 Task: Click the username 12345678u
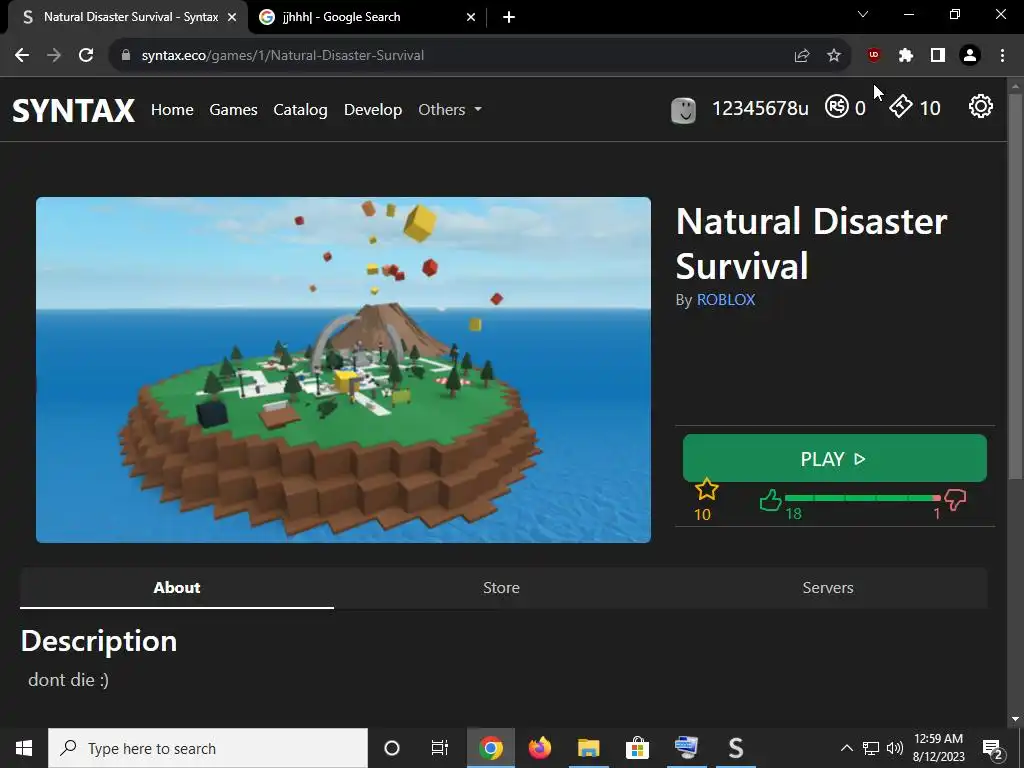760,108
